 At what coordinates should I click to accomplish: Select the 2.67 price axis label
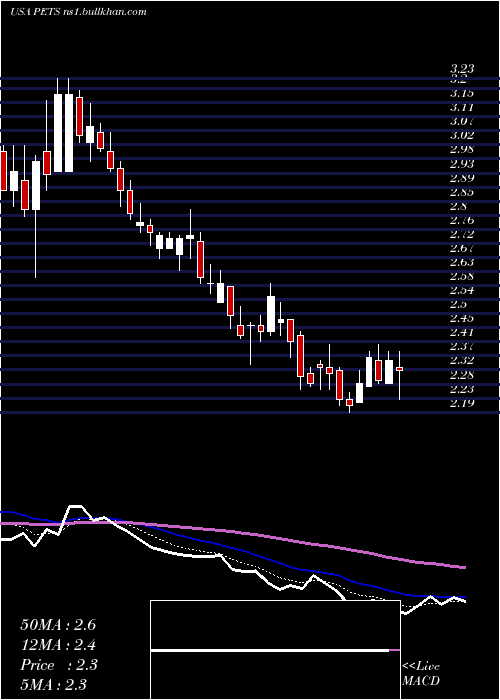coord(462,248)
